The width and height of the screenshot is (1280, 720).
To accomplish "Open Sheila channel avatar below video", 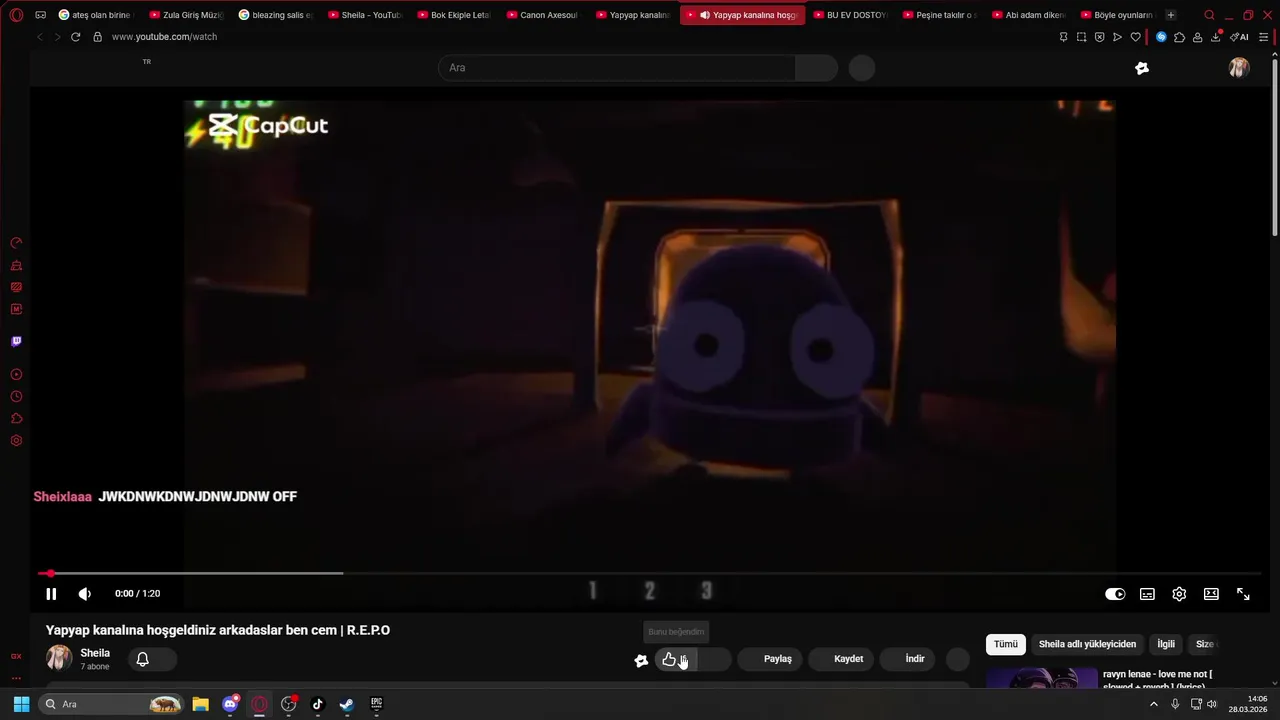I will 59,657.
